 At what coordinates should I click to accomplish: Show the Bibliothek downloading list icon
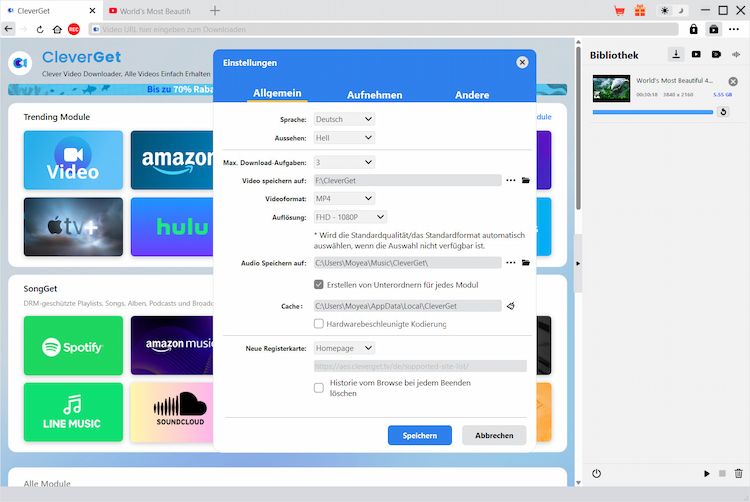point(676,54)
